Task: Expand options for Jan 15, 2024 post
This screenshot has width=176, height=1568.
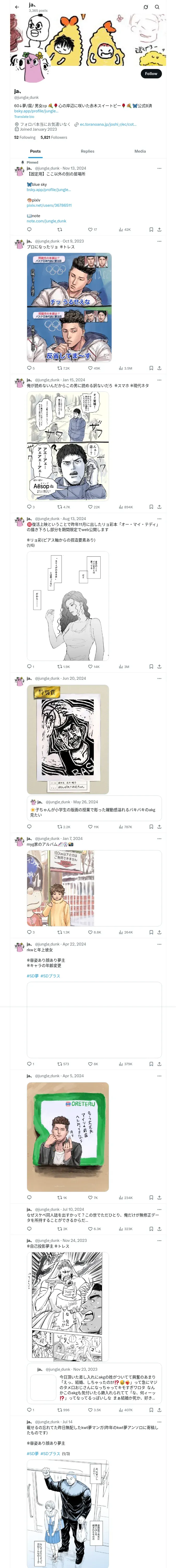Action: pos(159,380)
